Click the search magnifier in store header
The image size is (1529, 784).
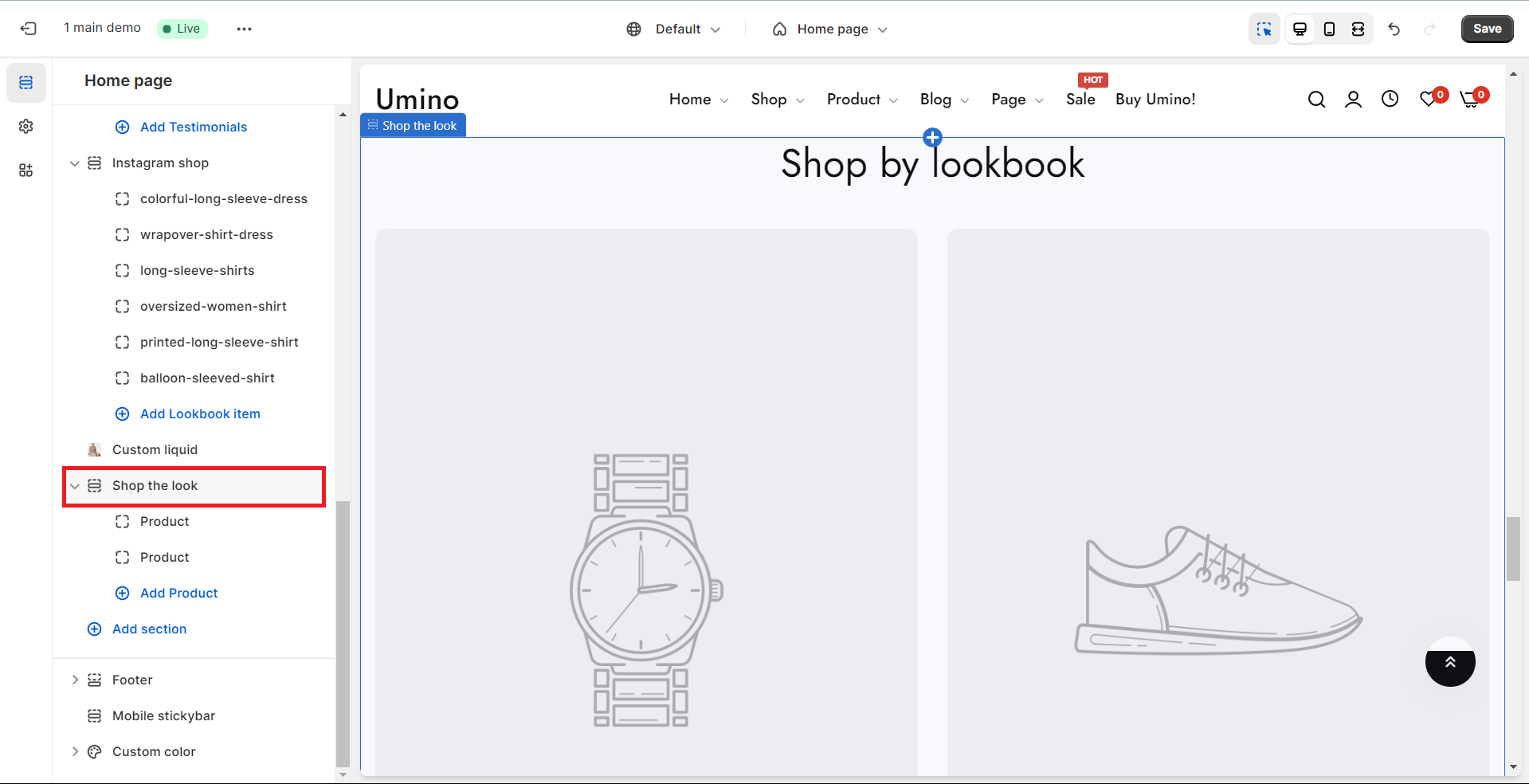1316,100
